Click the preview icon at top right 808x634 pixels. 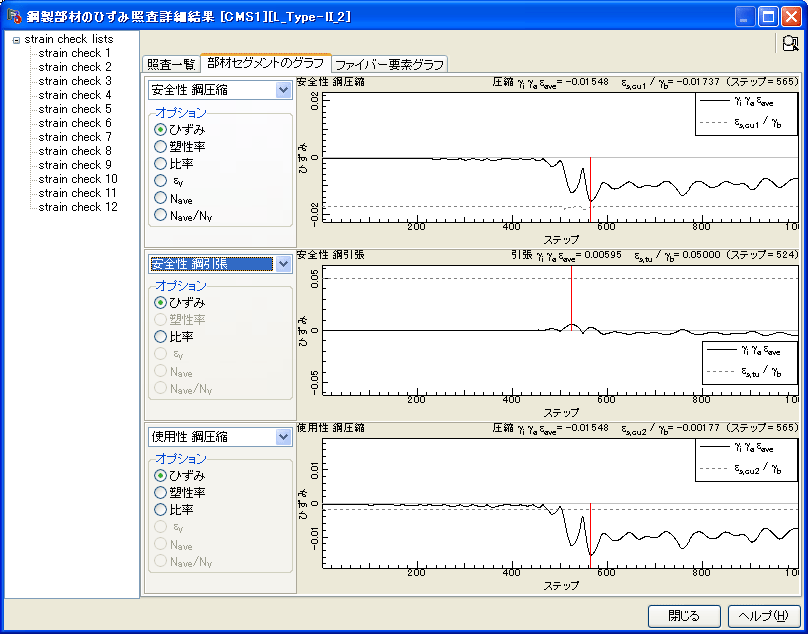pos(791,43)
